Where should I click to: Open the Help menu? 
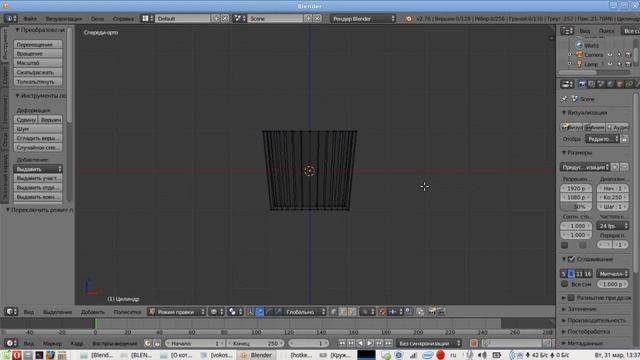123,19
